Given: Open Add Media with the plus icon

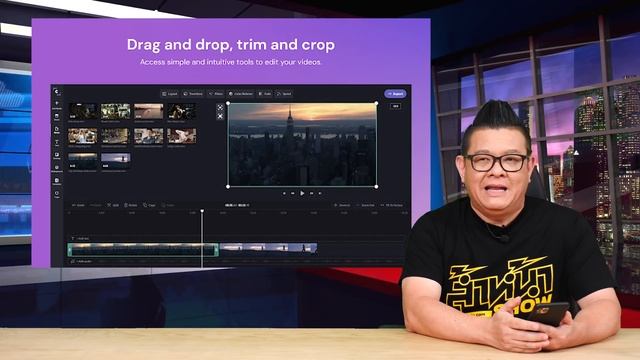Looking at the screenshot, I should coord(57,105).
